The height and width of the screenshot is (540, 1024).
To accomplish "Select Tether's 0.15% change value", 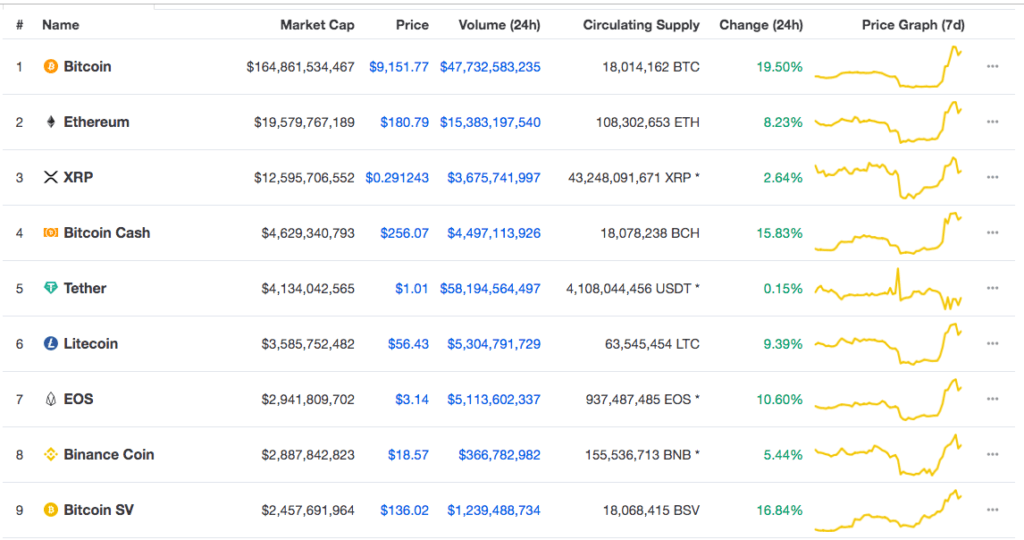I will point(783,288).
